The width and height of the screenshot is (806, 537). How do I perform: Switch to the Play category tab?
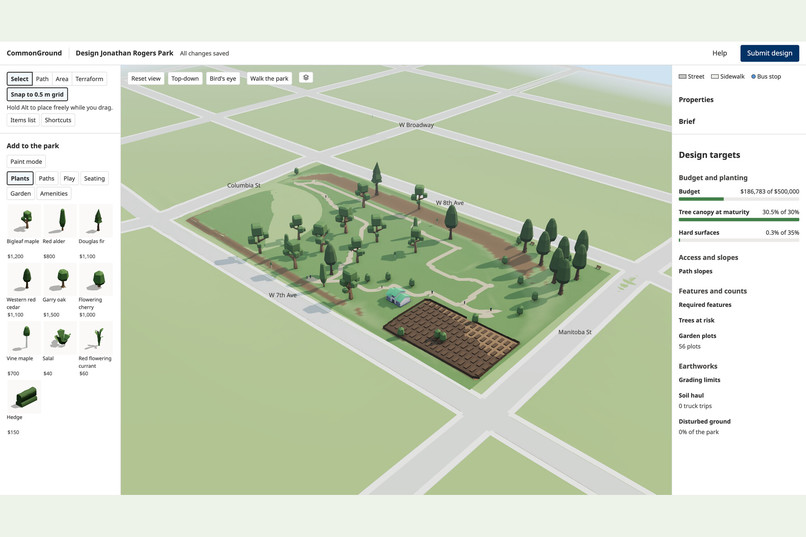[x=69, y=178]
